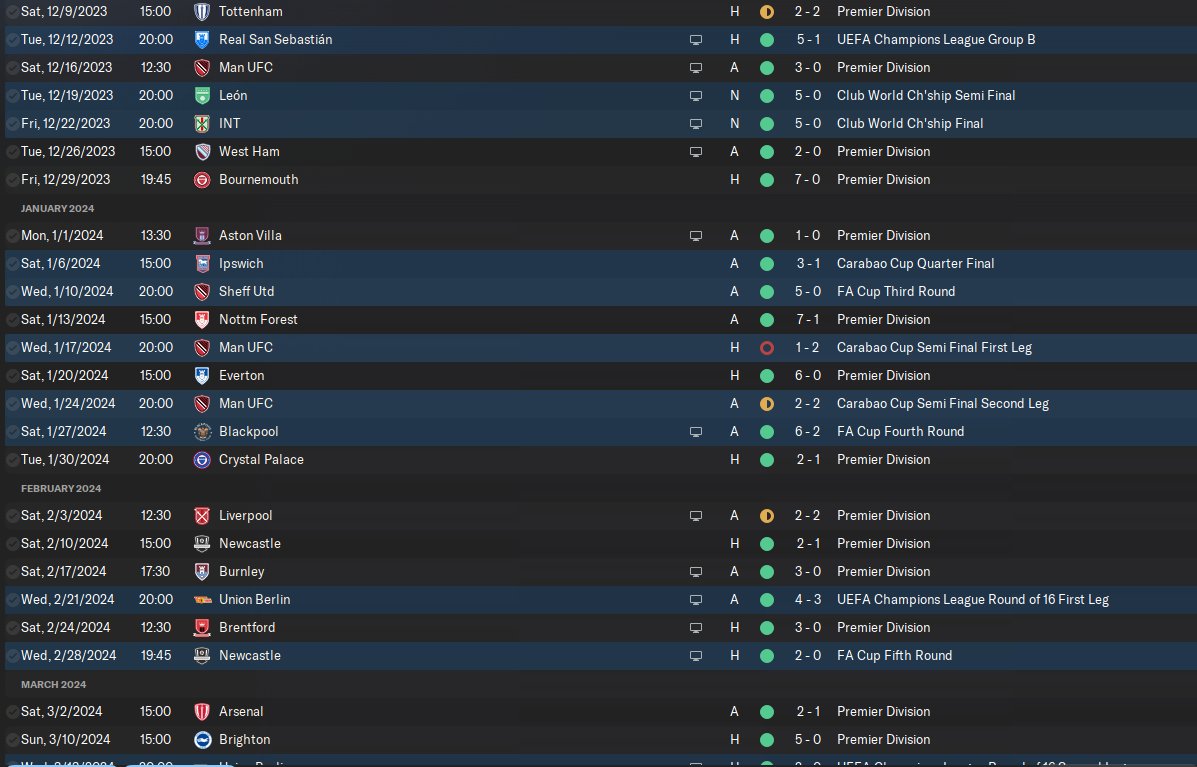The image size is (1197, 767).
Task: Click the yellow draw indicator for Liverpool match
Action: tap(766, 516)
